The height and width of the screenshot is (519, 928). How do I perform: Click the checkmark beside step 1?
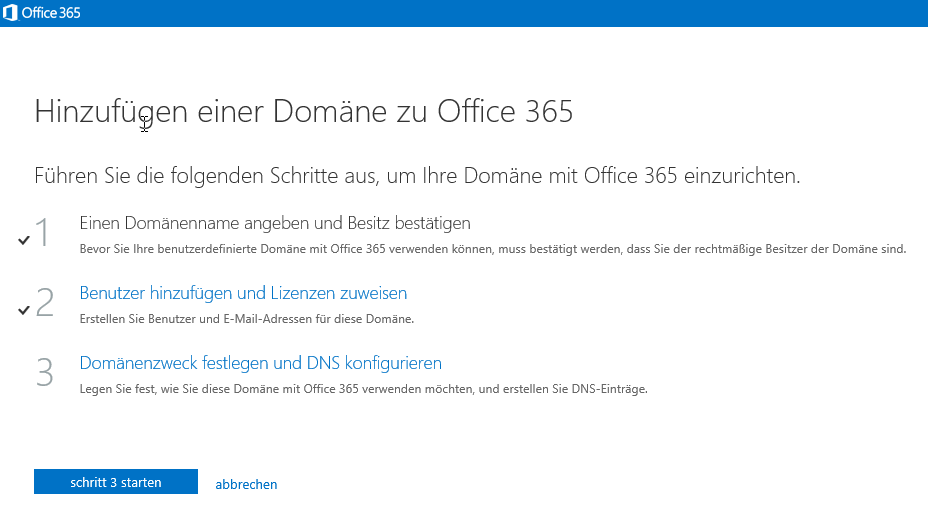[x=23, y=240]
